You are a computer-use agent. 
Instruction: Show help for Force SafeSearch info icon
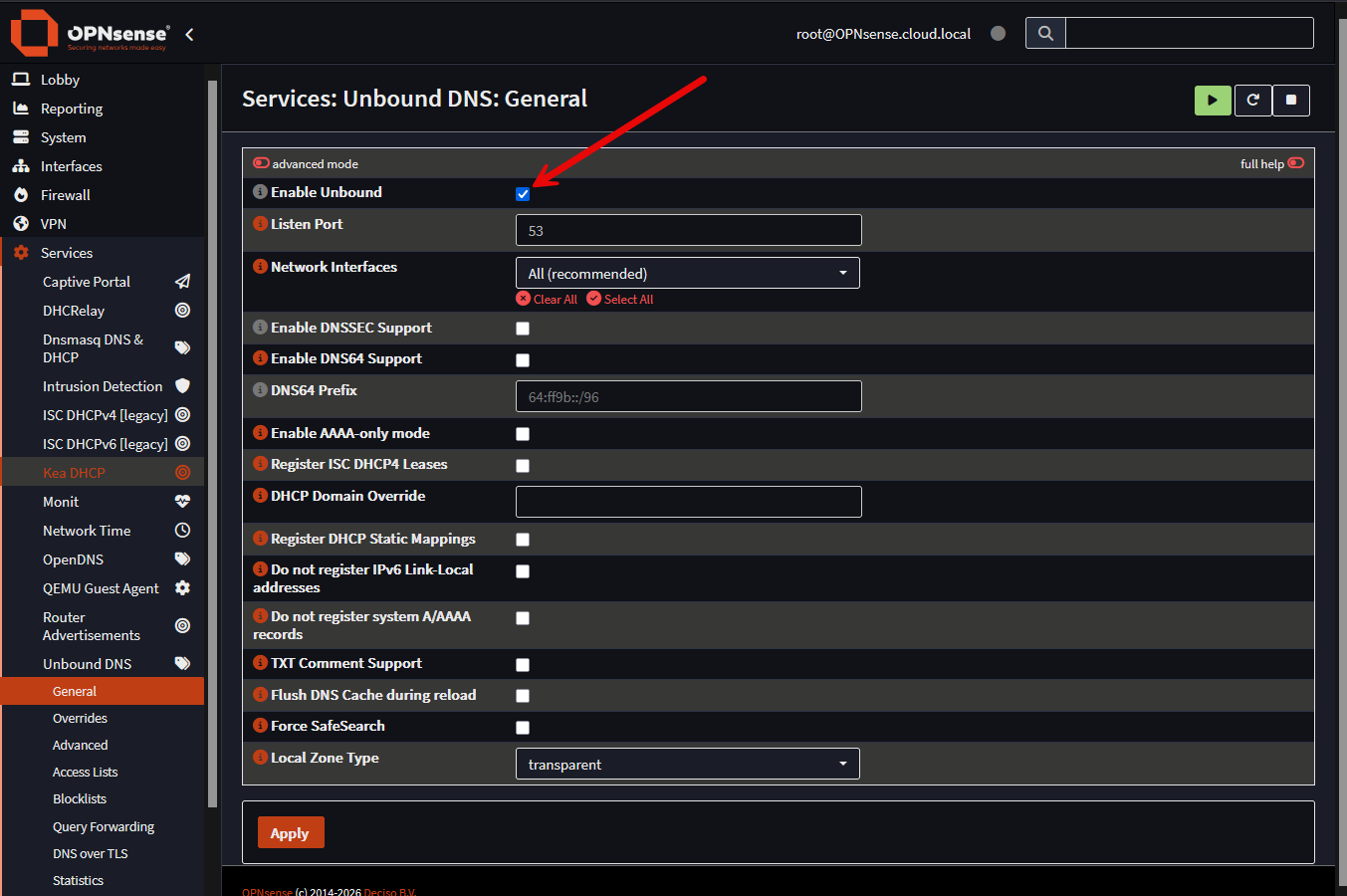(x=260, y=726)
